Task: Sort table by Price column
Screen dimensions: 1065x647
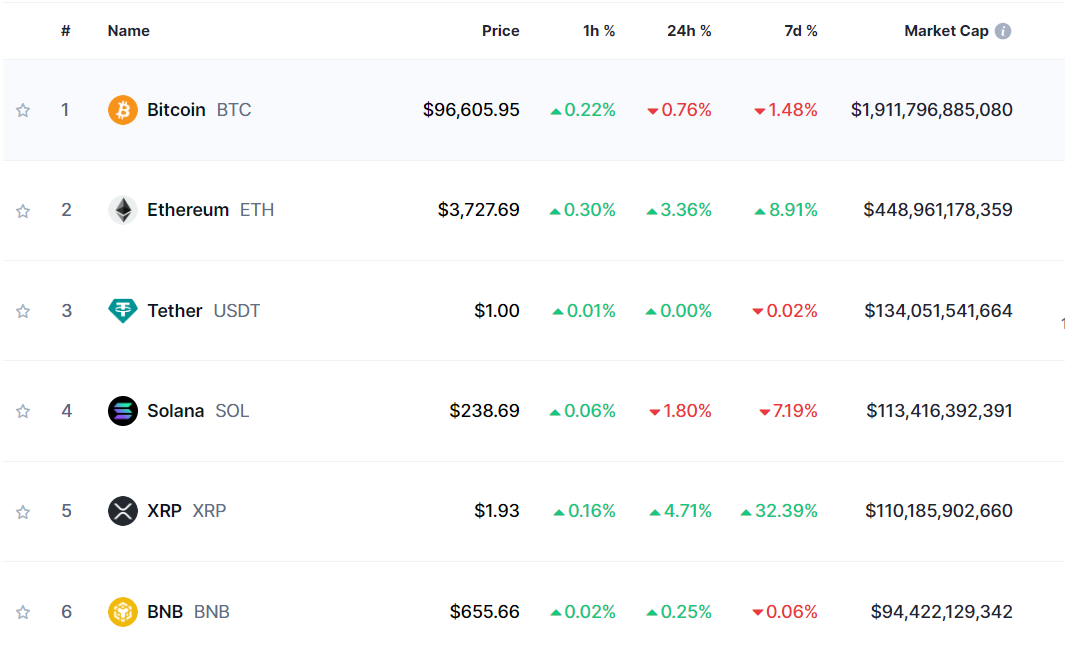Action: click(500, 31)
